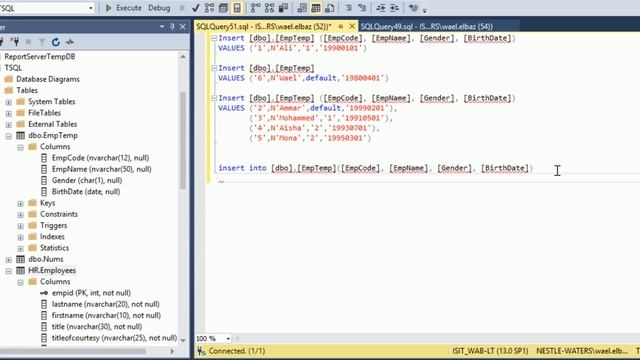Collapse dbo.EmpTemp table node
Viewport: 640px width, 360px height.
[x=9, y=136]
